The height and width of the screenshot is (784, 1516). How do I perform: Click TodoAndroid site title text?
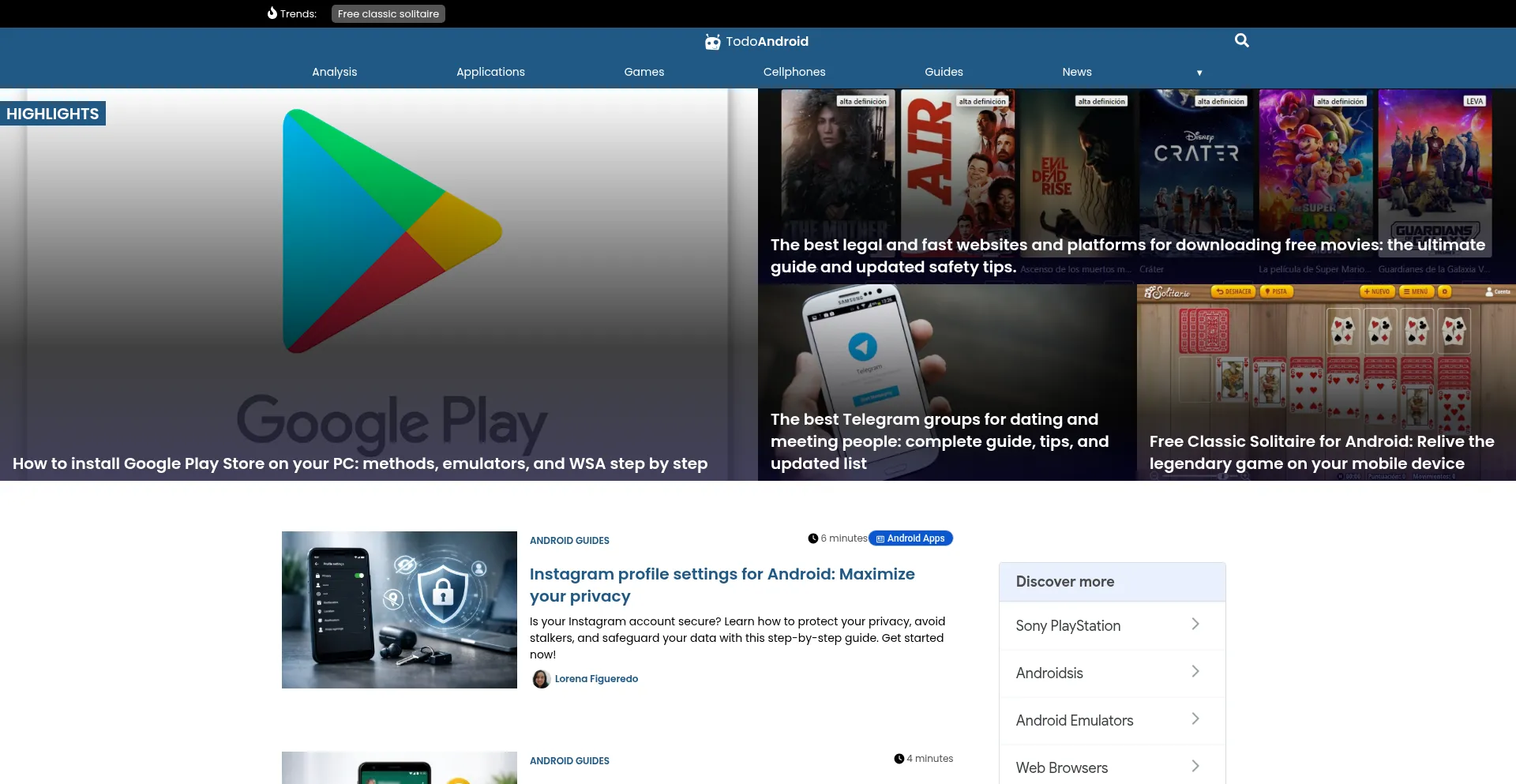click(767, 41)
